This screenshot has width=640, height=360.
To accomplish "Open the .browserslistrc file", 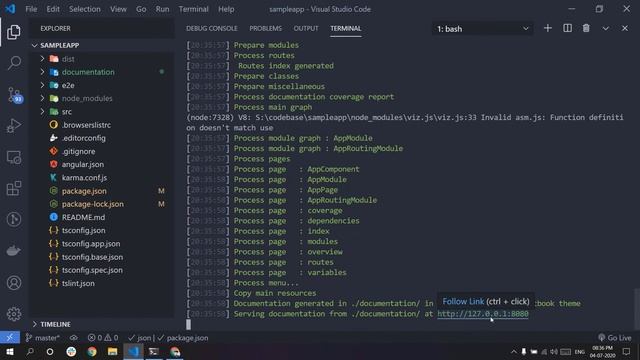I will 86,125.
